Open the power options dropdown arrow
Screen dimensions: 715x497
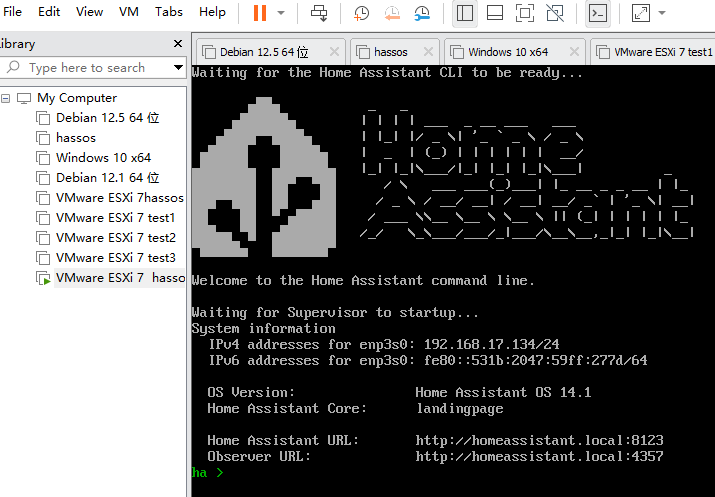click(281, 13)
